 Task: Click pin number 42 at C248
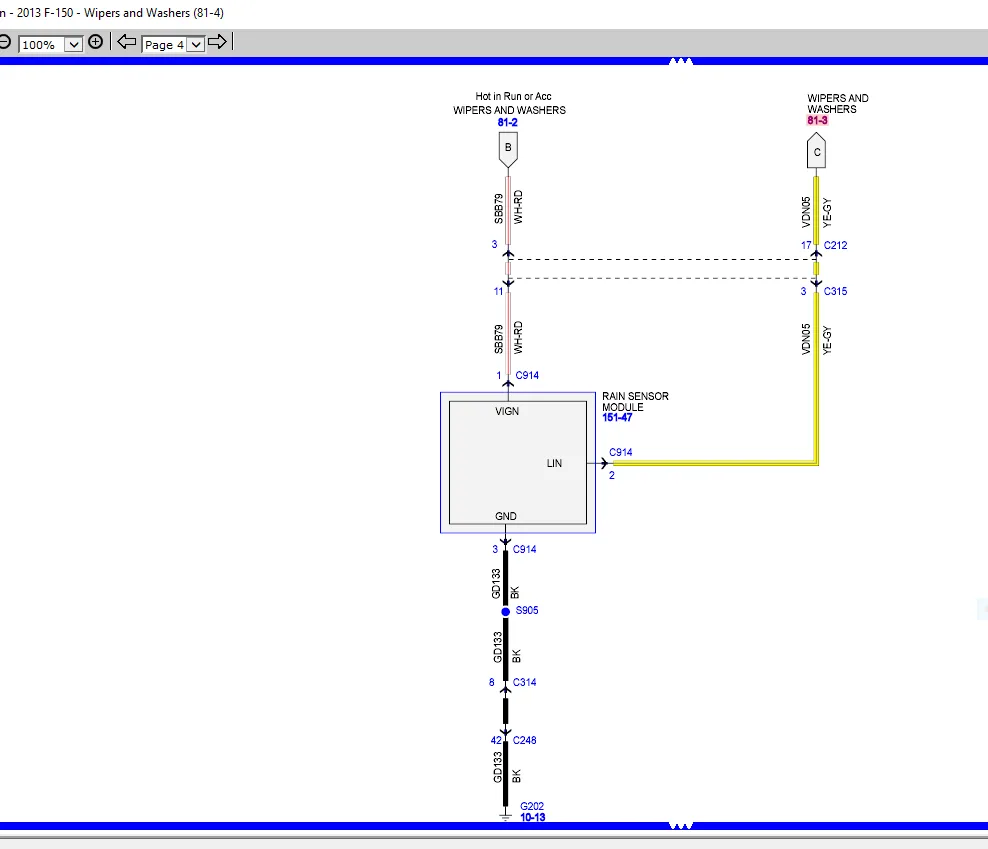[496, 741]
